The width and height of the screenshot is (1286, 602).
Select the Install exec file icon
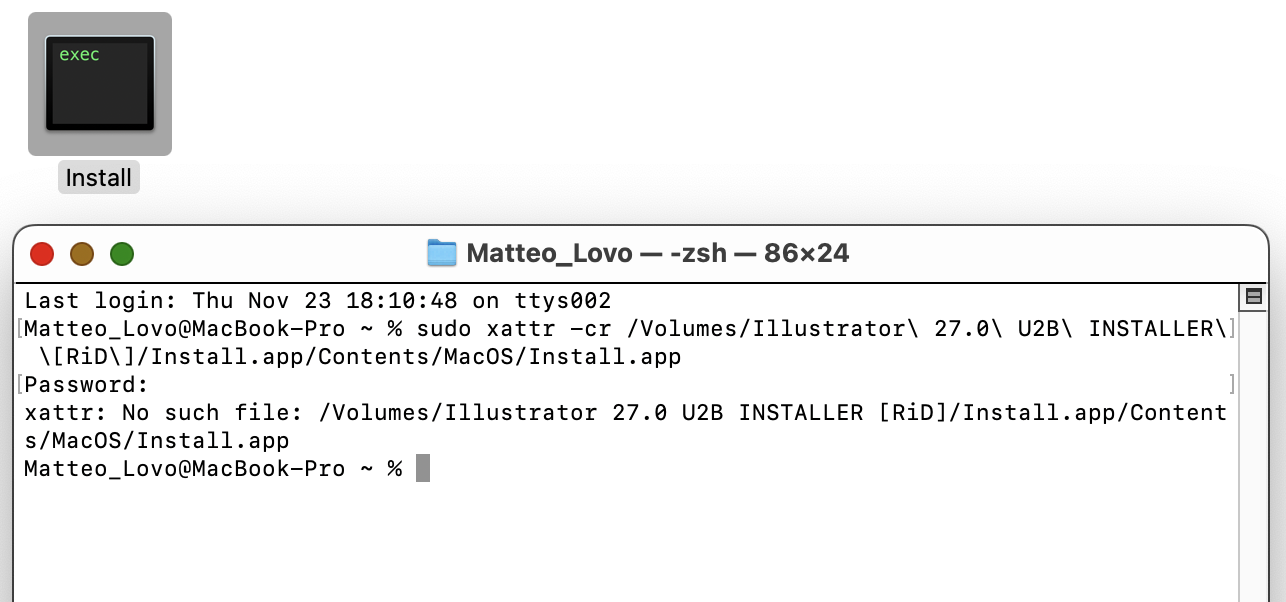(100, 83)
